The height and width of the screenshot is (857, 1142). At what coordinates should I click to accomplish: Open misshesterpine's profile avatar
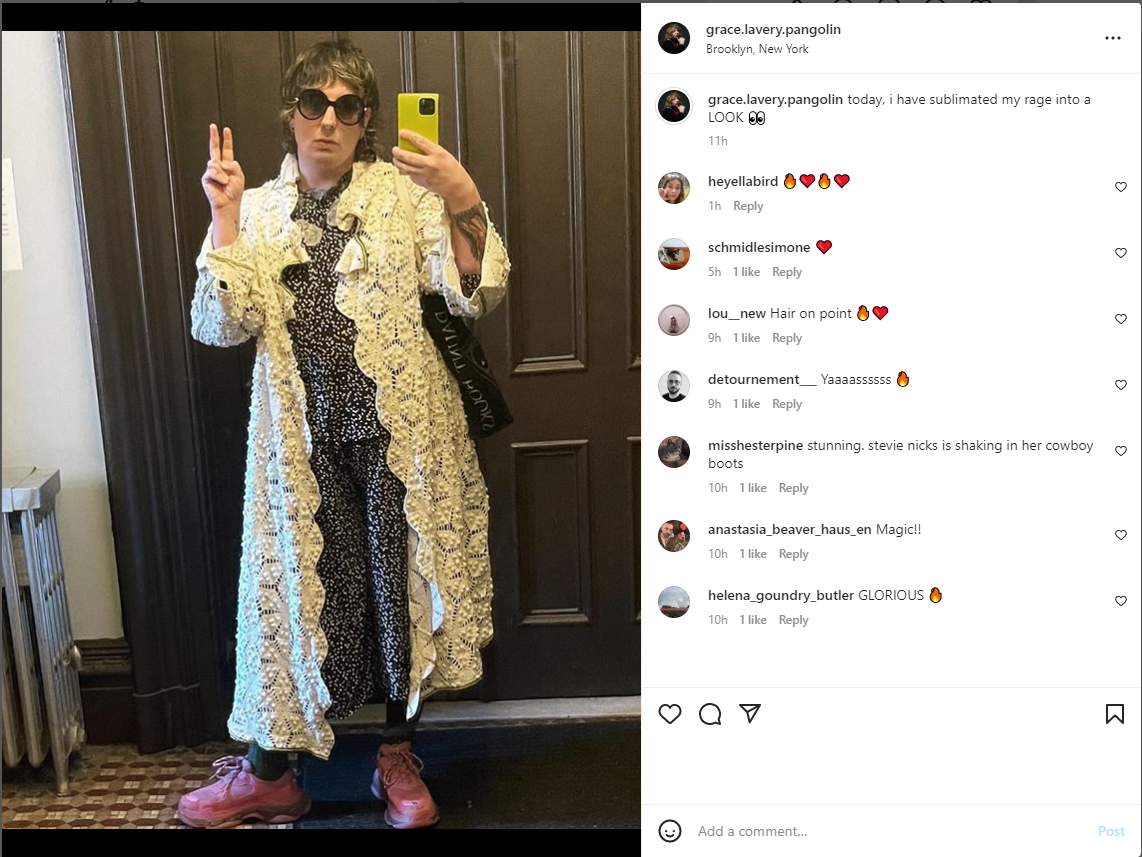(674, 452)
